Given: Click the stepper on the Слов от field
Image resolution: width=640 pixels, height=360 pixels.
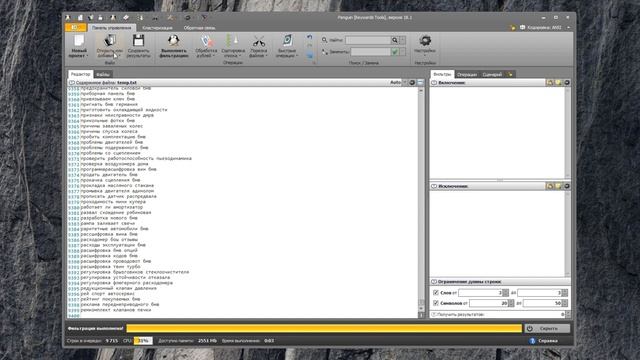Looking at the screenshot, I should [x=506, y=293].
